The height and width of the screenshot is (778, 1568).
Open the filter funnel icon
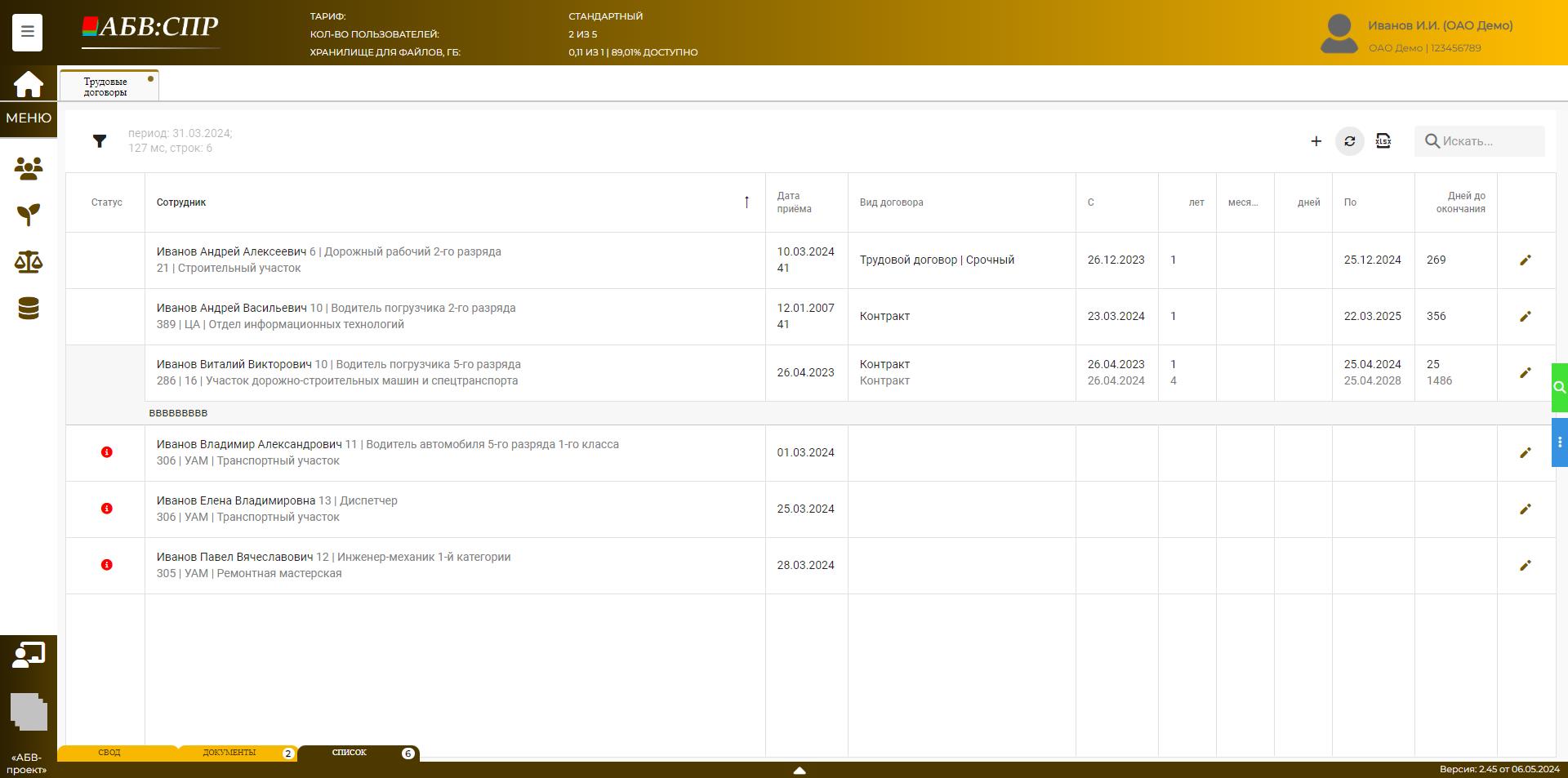click(100, 141)
